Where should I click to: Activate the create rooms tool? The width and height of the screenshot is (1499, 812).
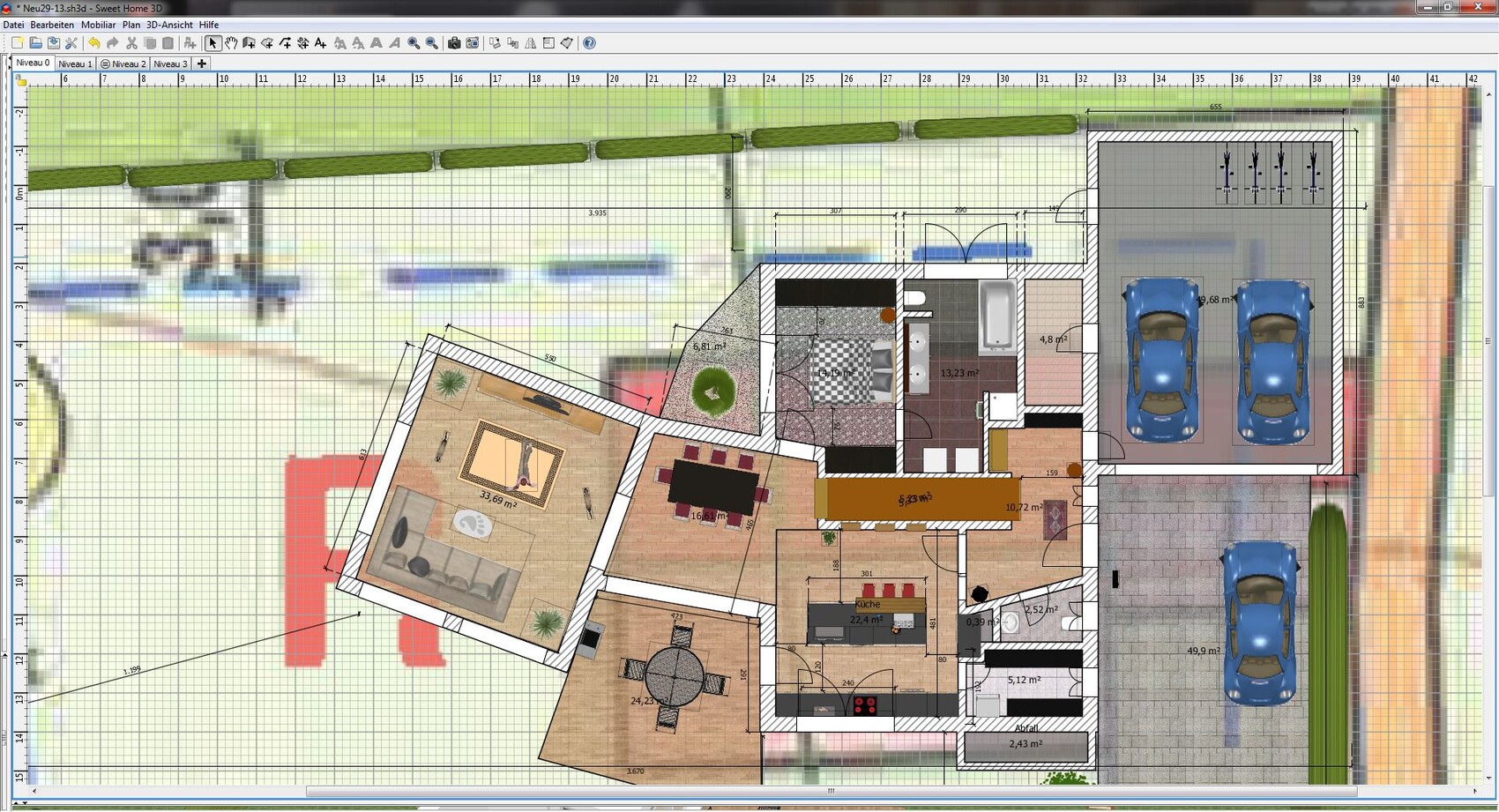[x=267, y=43]
